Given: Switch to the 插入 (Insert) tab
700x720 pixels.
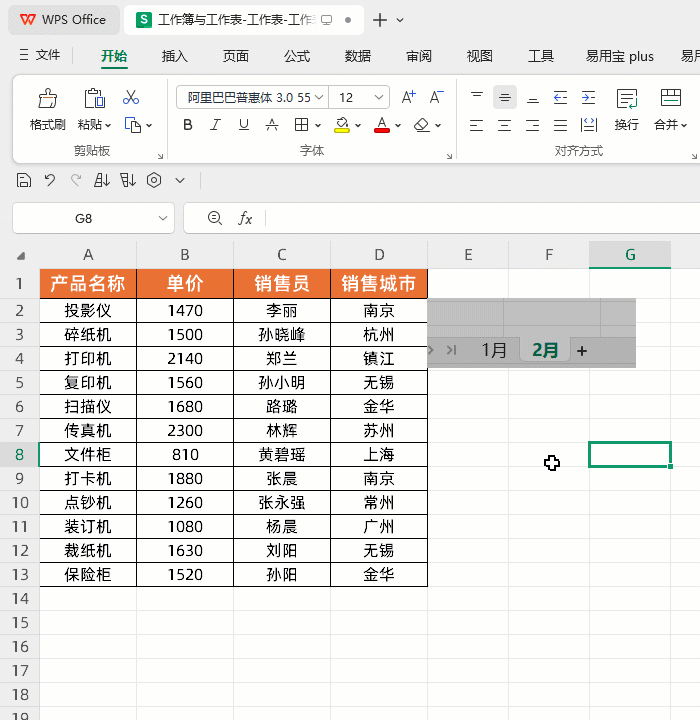Looking at the screenshot, I should pyautogui.click(x=175, y=56).
